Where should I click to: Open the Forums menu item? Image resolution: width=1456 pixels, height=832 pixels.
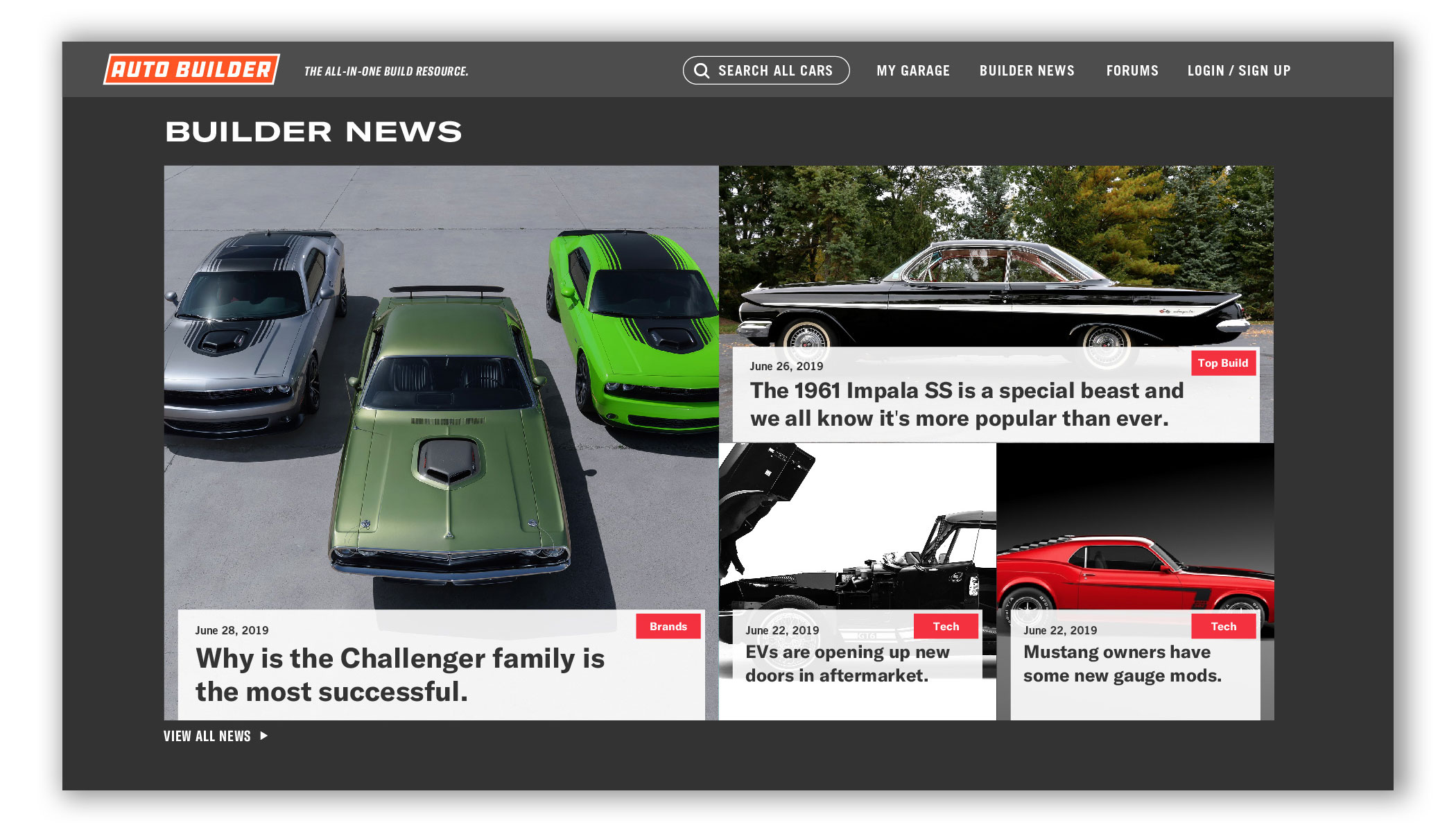(1132, 71)
